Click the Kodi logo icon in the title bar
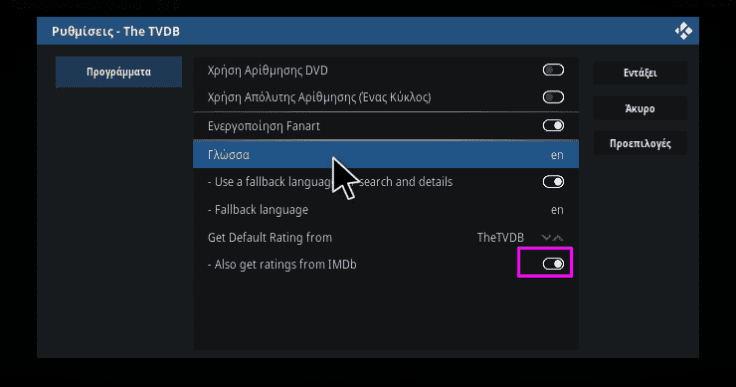This screenshot has height=387, width=736. point(683,31)
